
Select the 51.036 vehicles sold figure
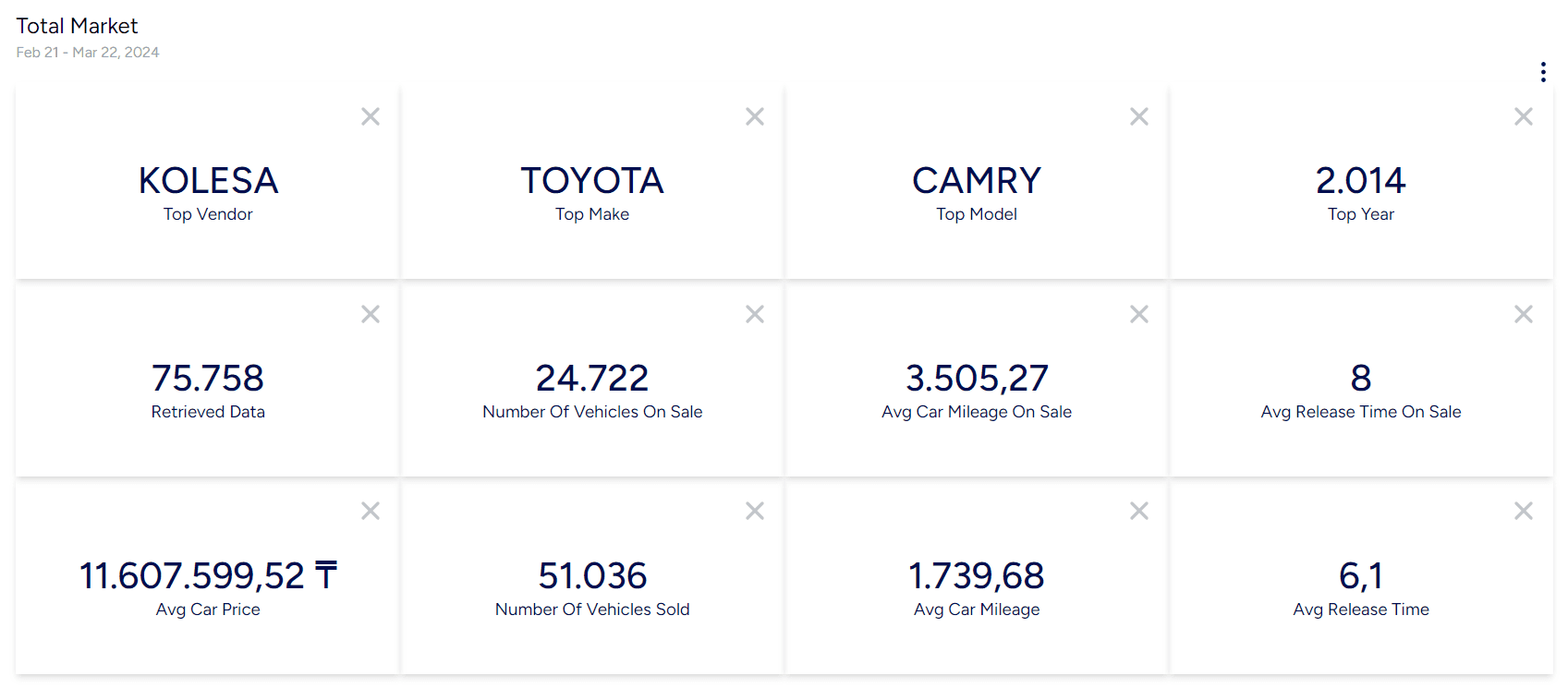[592, 575]
